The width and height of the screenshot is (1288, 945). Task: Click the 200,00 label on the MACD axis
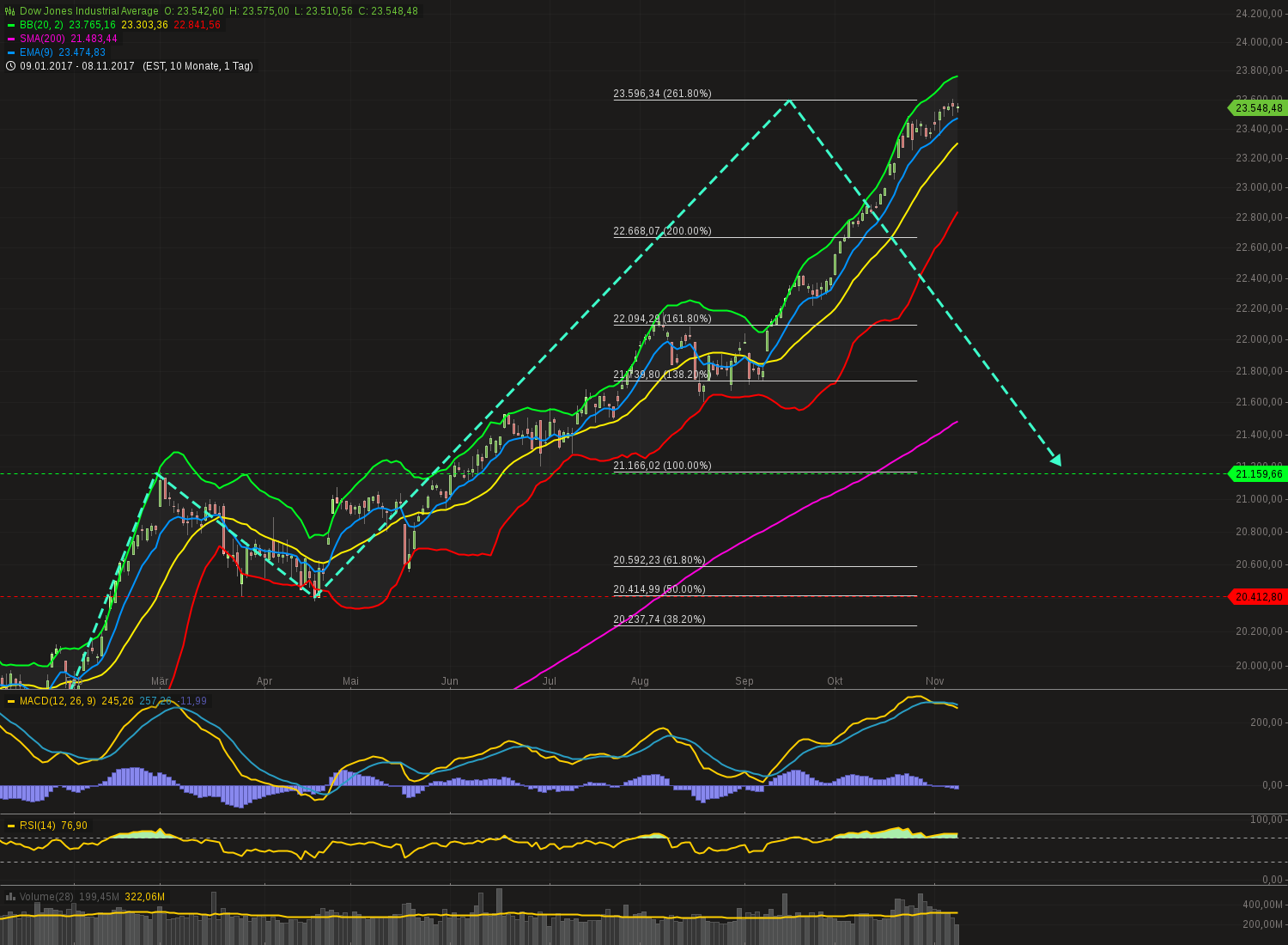click(1267, 722)
